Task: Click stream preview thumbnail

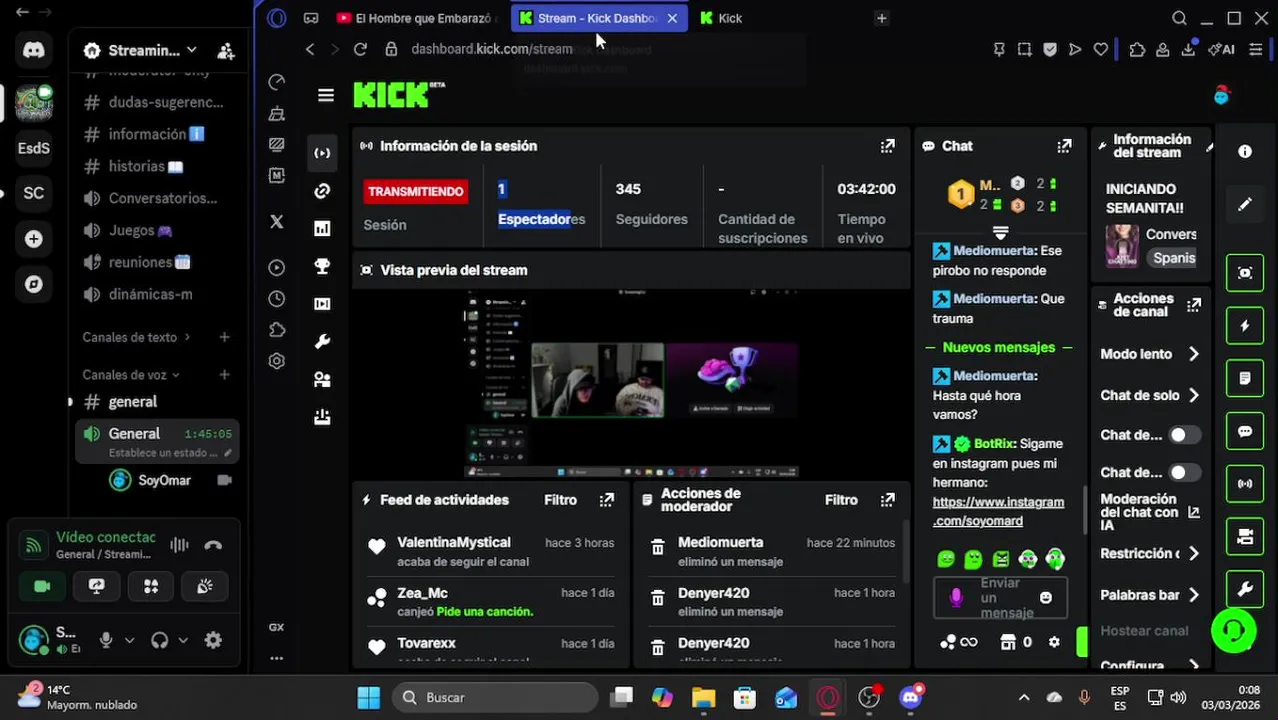Action: [x=631, y=384]
